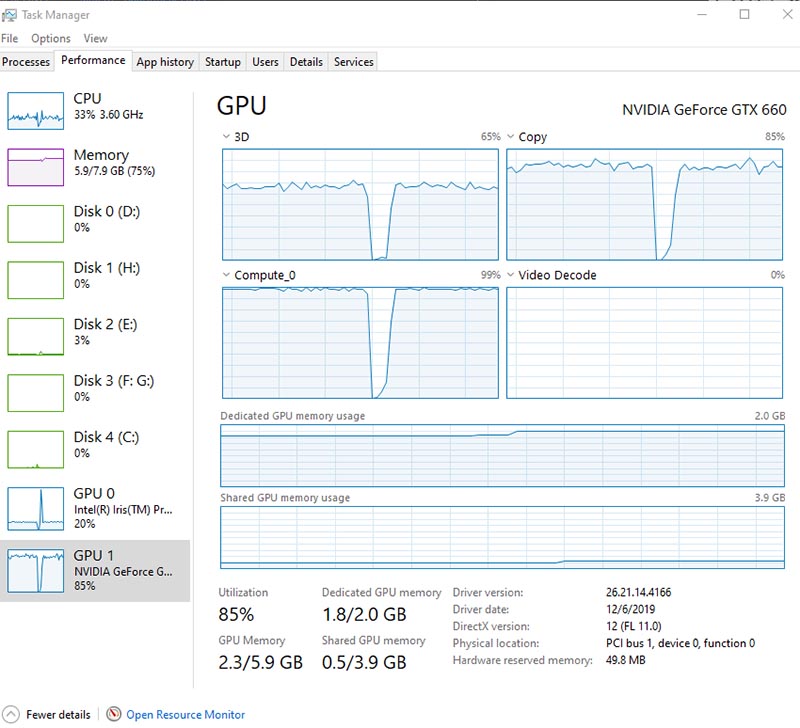This screenshot has width=800, height=728.
Task: Click the 2.3/5.9 GB GPU Memory value
Action: click(x=260, y=662)
